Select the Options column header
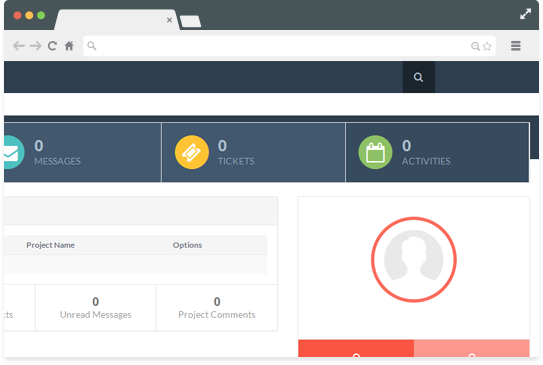The image size is (543, 365). click(x=187, y=245)
